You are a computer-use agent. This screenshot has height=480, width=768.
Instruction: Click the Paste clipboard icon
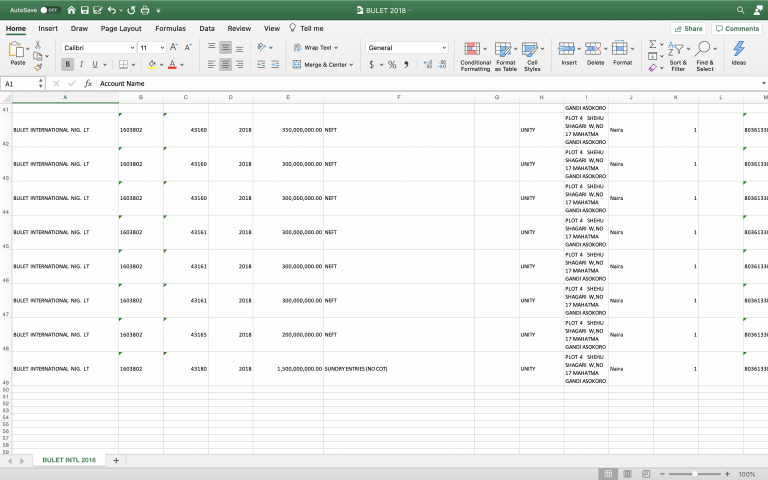coord(17,50)
